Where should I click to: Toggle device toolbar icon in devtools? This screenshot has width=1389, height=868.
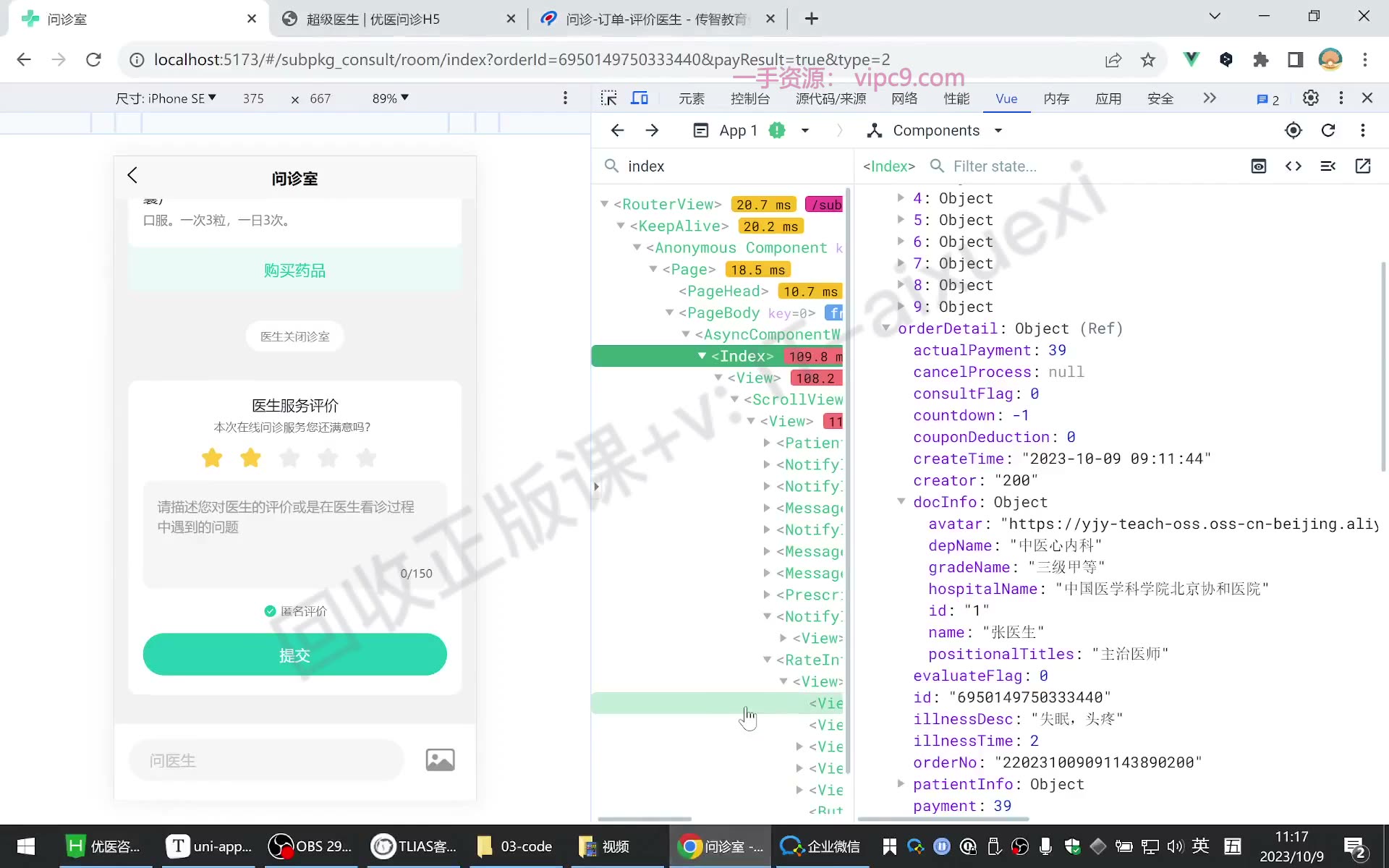[x=640, y=98]
